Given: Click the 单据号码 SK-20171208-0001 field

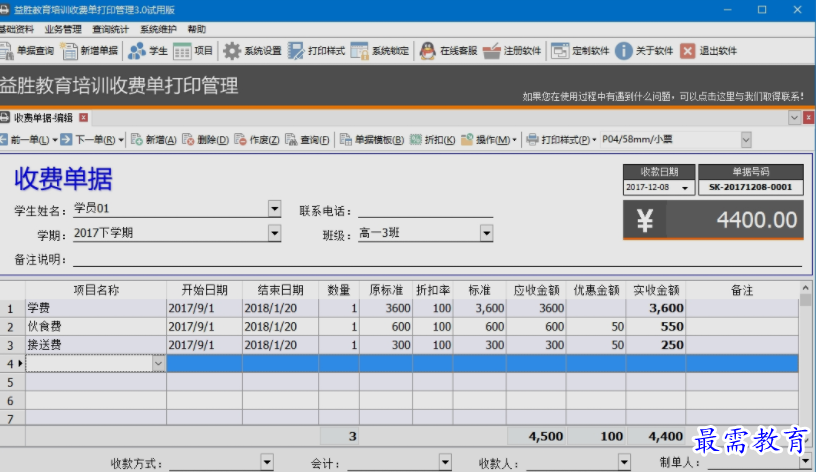Looking at the screenshot, I should pyautogui.click(x=750, y=187).
